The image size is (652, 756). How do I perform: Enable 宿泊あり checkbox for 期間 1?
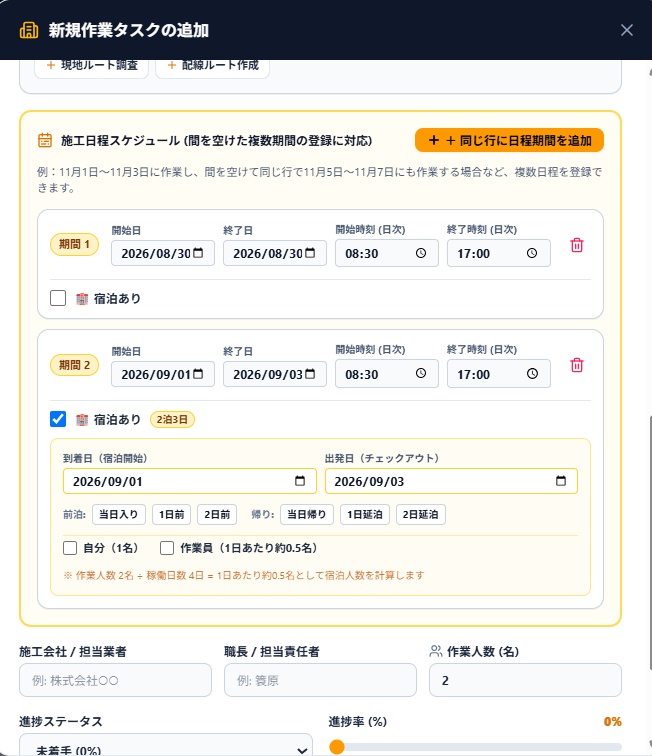point(58,298)
